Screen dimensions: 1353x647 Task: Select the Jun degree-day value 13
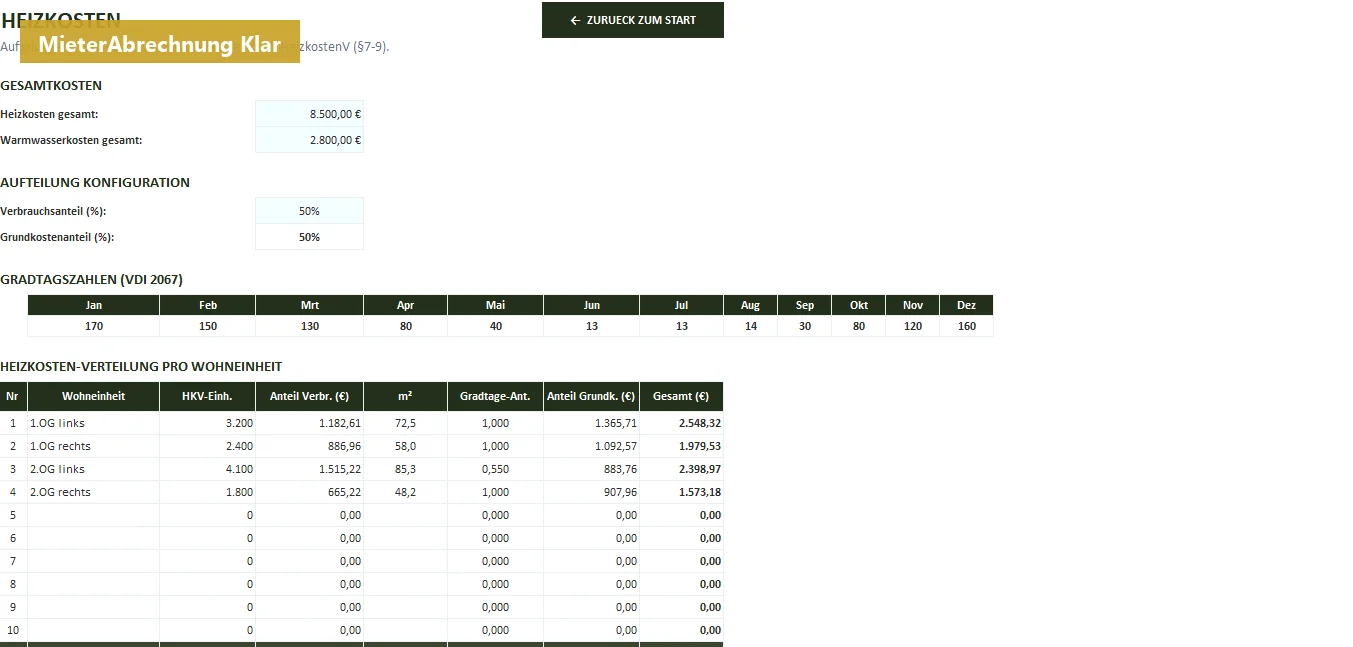coord(592,326)
